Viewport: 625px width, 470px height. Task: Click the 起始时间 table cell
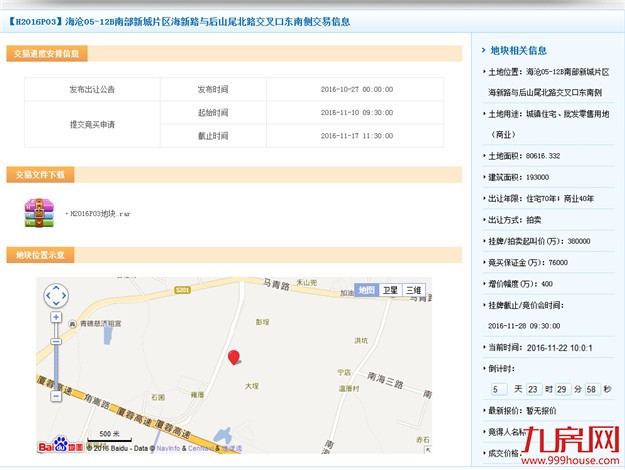(213, 113)
